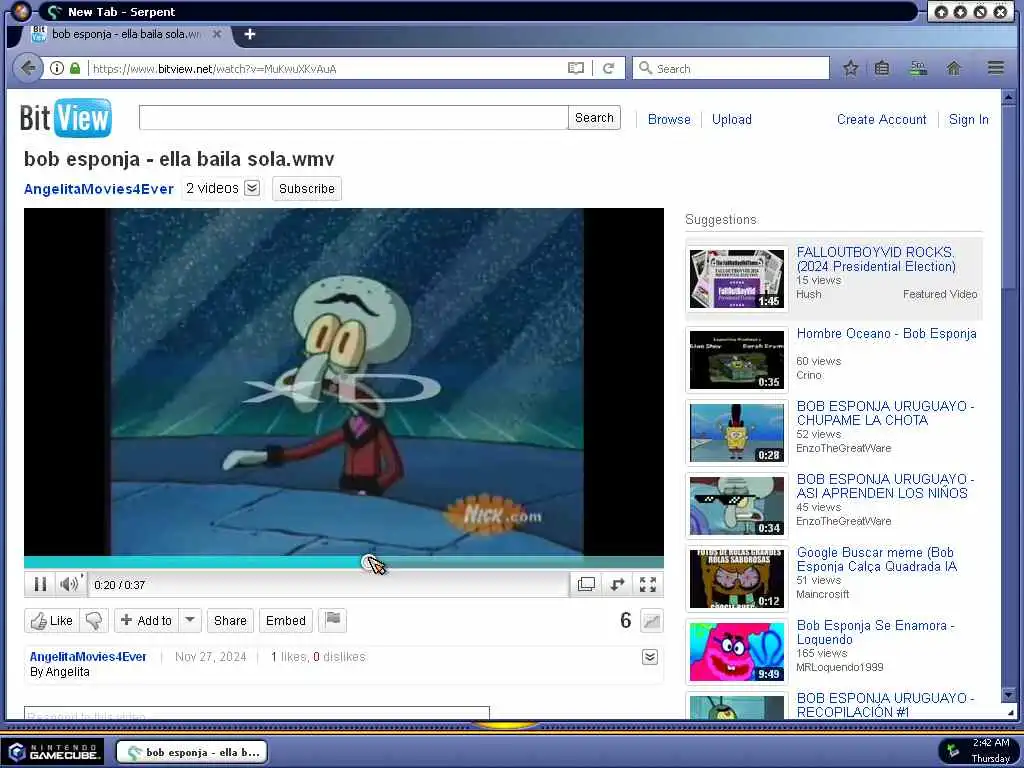Open Hombre Oceano - Bob Esponja link

tap(886, 334)
